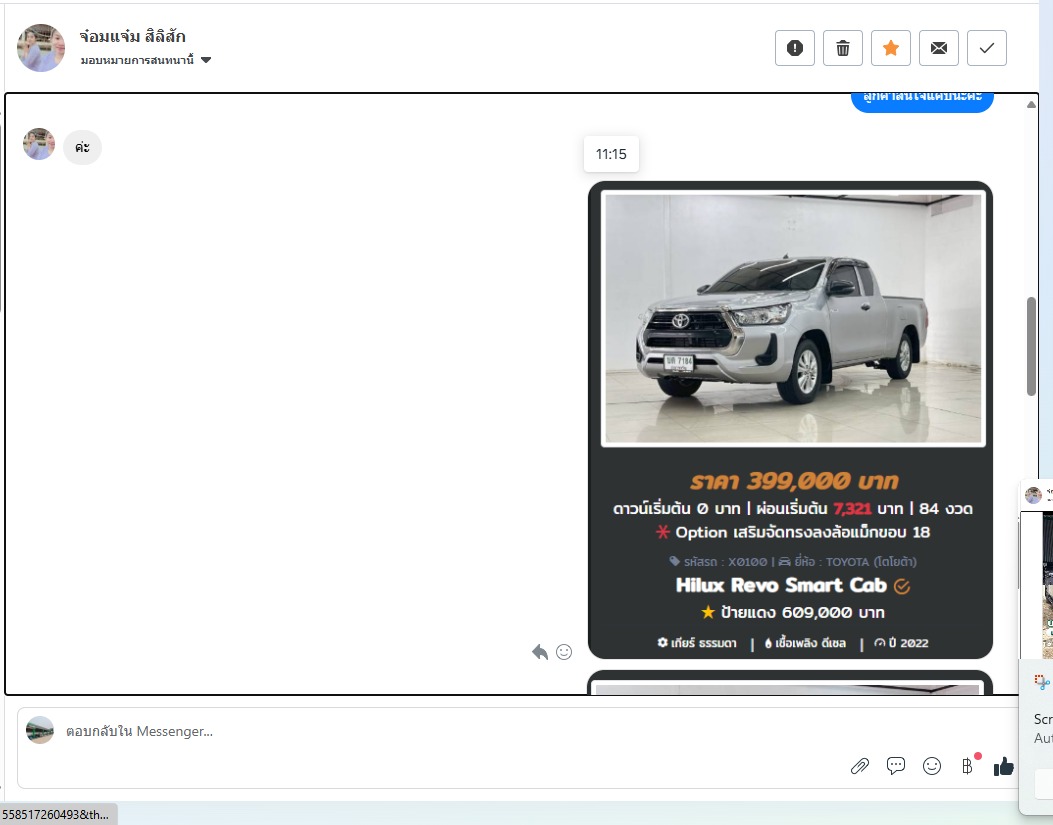Mark conversation done with checkmark button
Image resolution: width=1053 pixels, height=825 pixels.
[987, 48]
